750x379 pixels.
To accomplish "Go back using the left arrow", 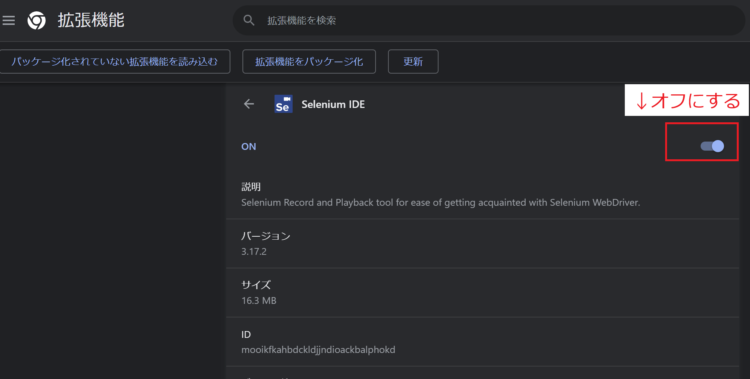I will [x=249, y=104].
